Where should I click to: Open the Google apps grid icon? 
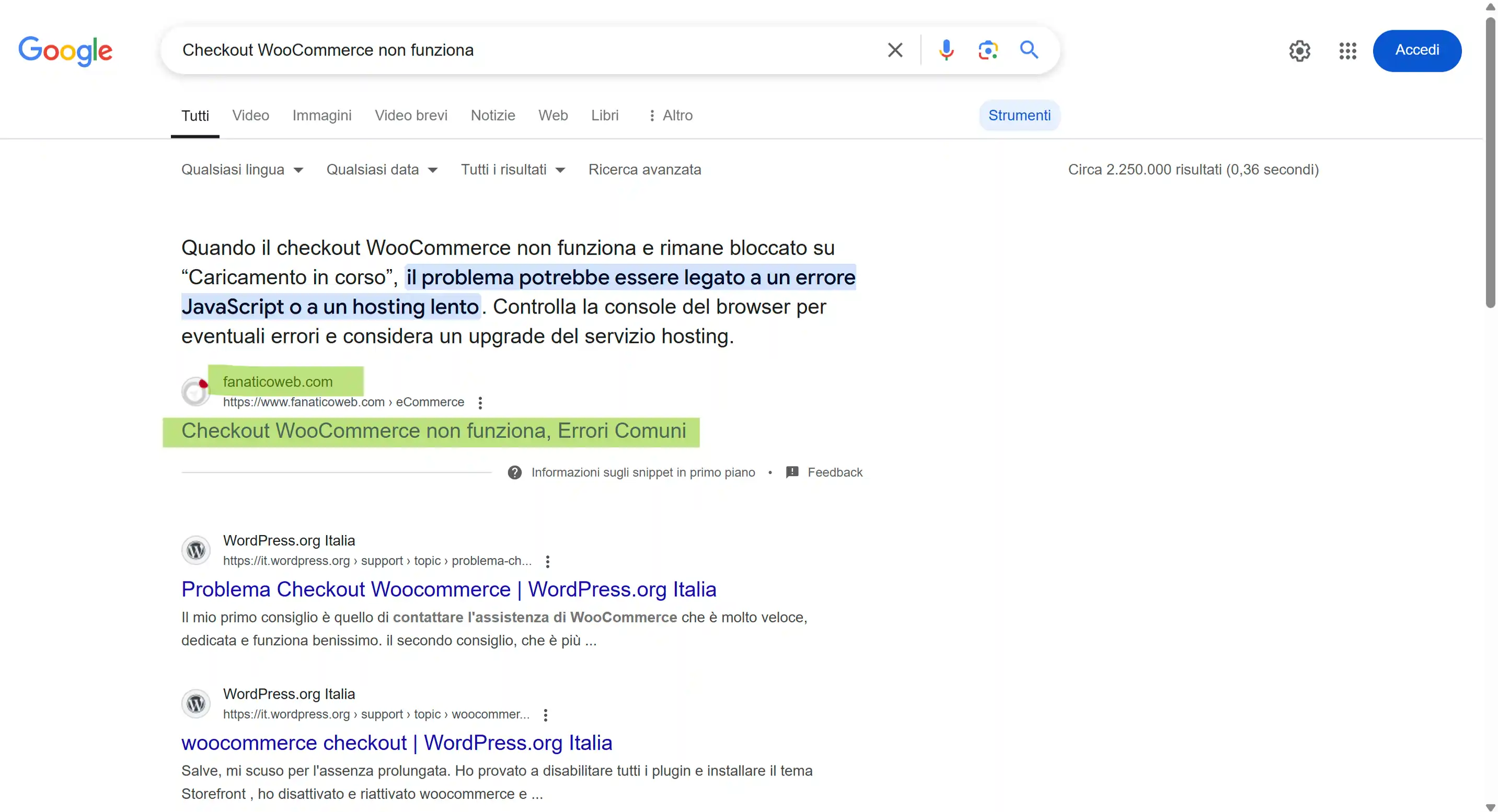coord(1347,51)
